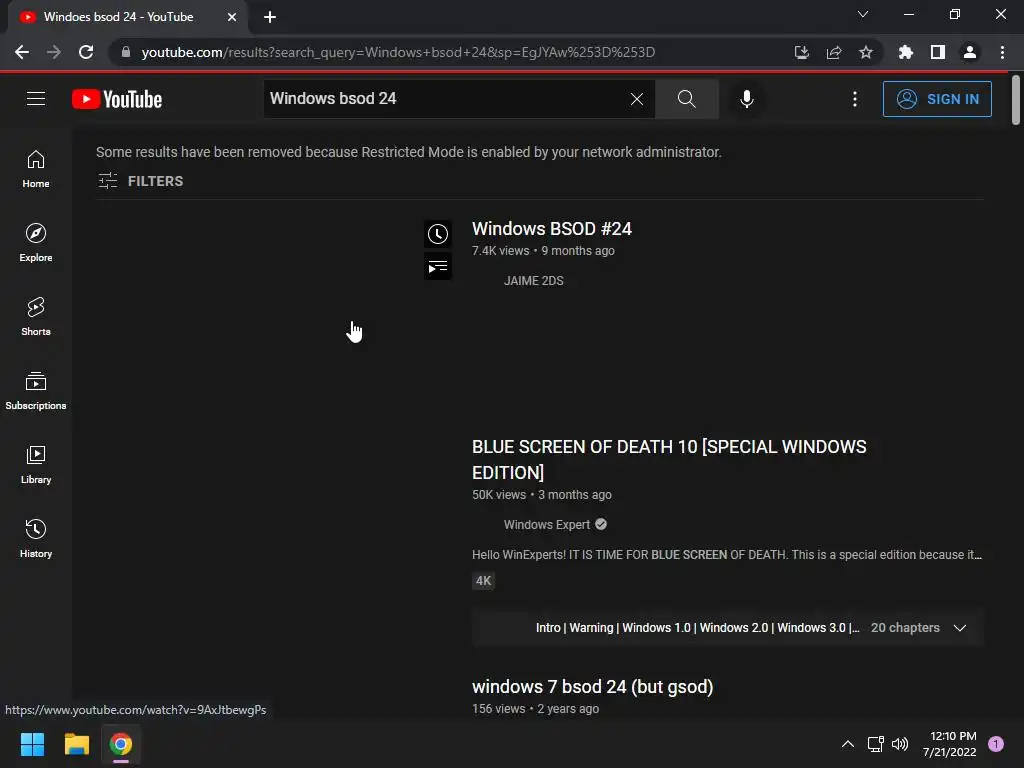Click the SIGN IN button
Image resolution: width=1024 pixels, height=768 pixels.
tap(937, 99)
